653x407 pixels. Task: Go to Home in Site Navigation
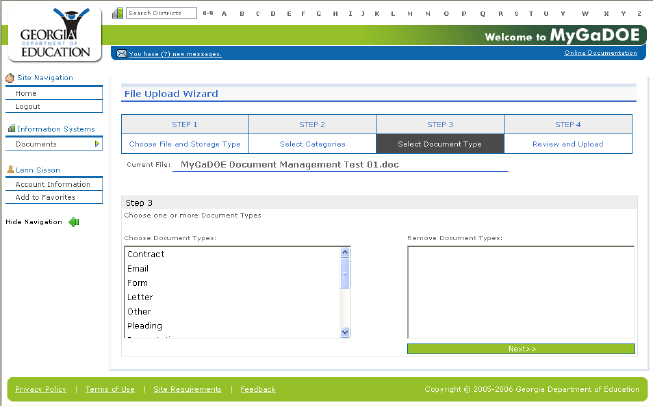coord(54,93)
